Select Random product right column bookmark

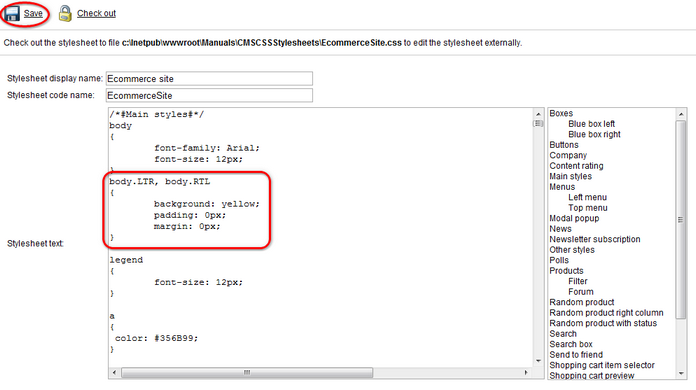[606, 313]
